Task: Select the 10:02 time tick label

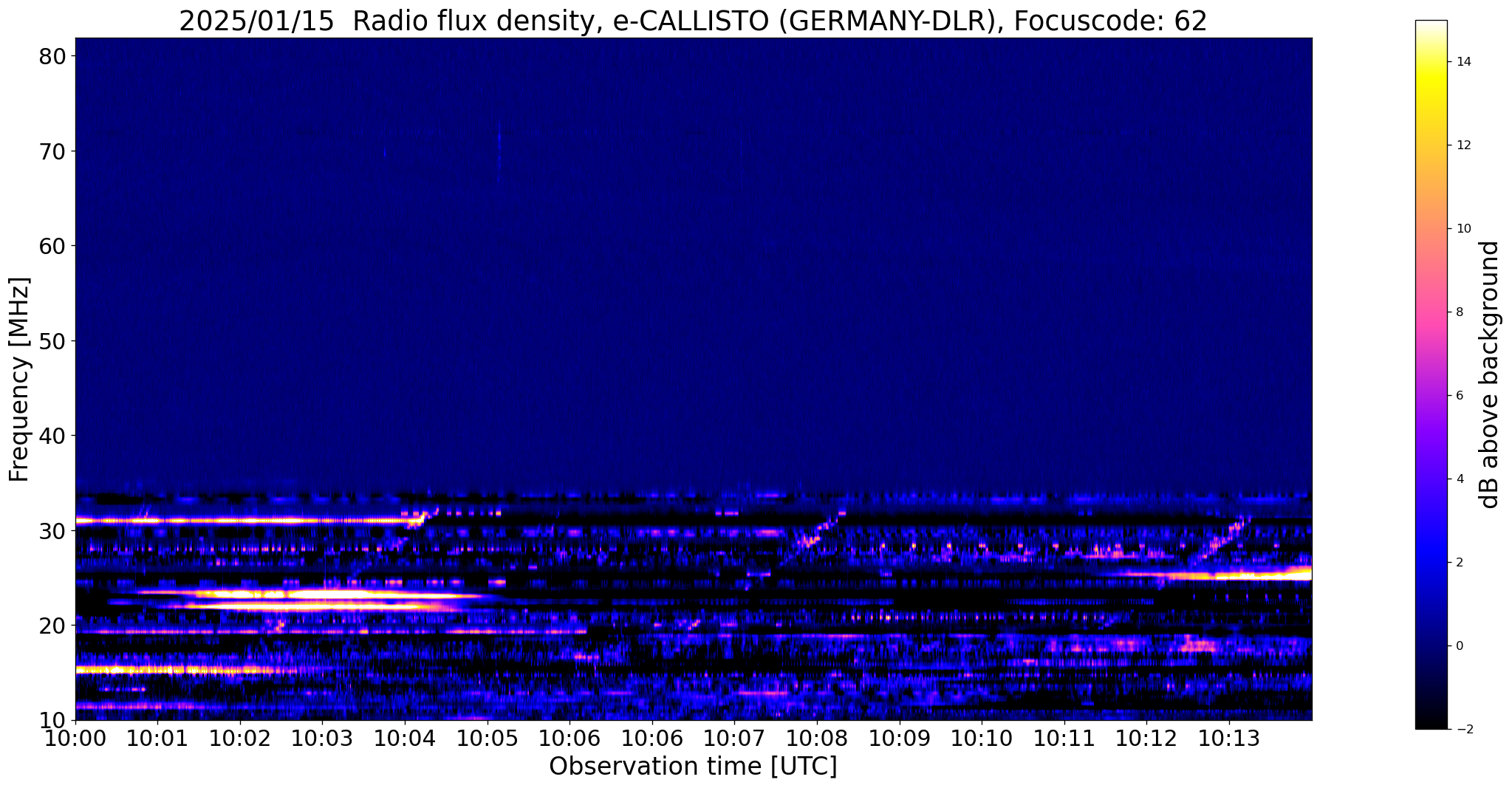Action: click(240, 739)
